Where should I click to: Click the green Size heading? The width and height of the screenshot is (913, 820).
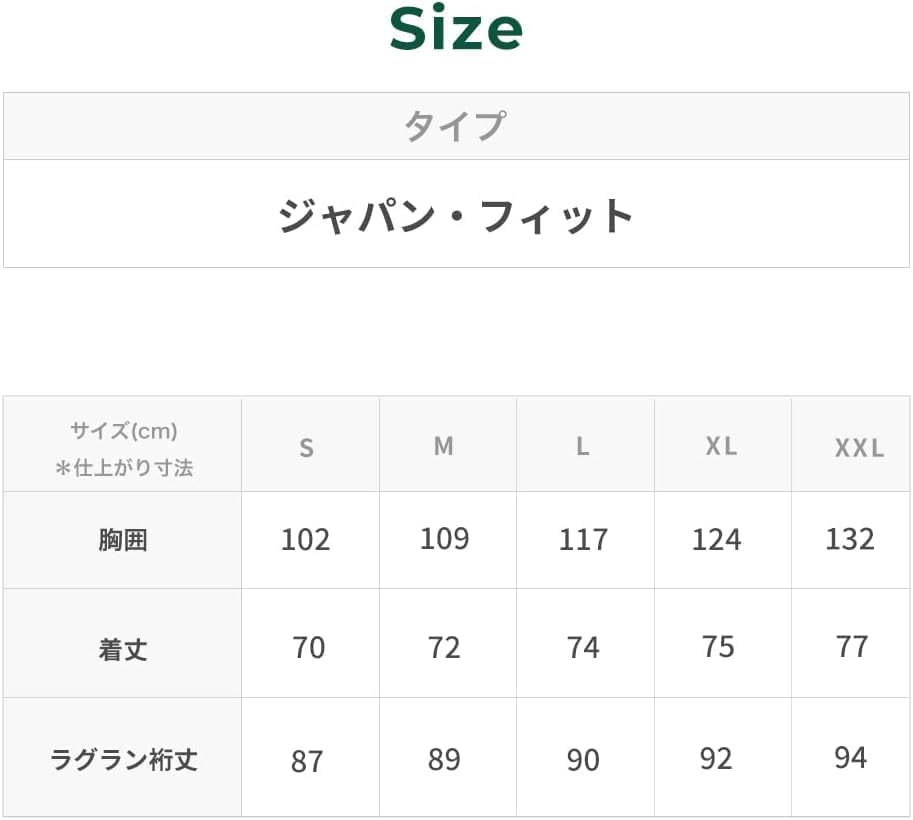(x=455, y=31)
